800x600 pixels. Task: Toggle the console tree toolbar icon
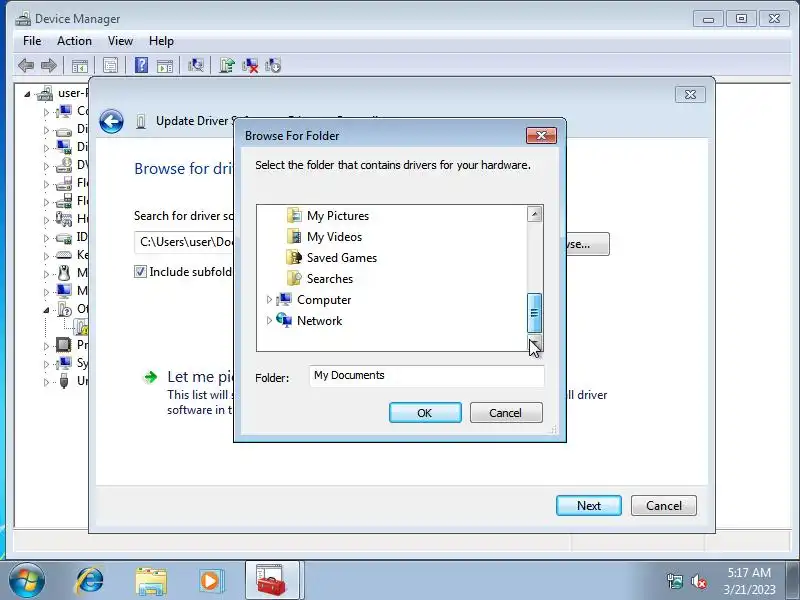point(80,66)
